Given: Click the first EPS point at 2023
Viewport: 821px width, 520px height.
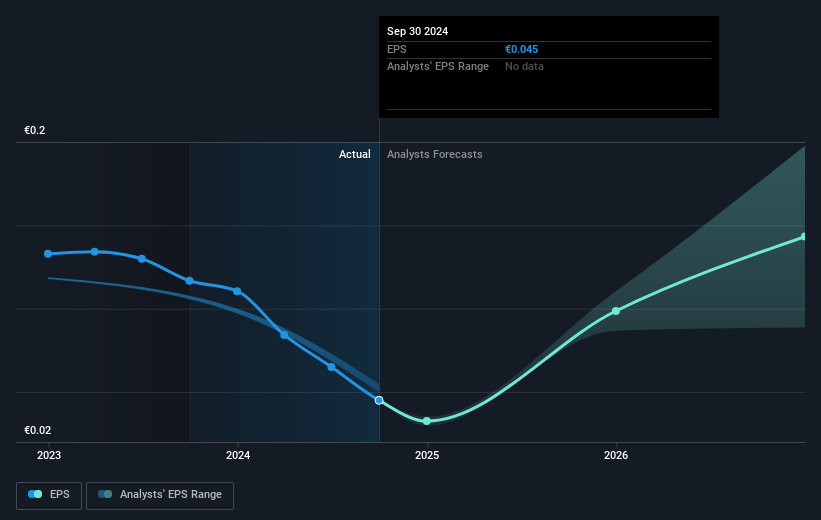Looking at the screenshot, I should (48, 254).
